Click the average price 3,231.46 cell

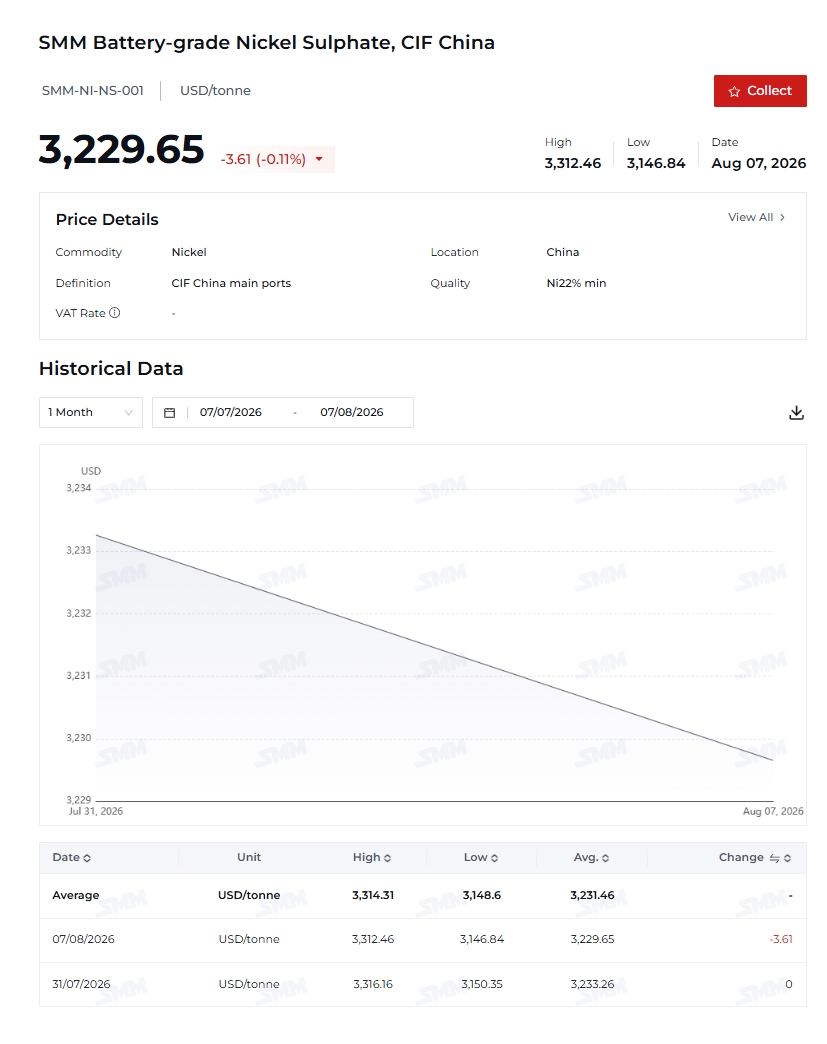pos(592,896)
